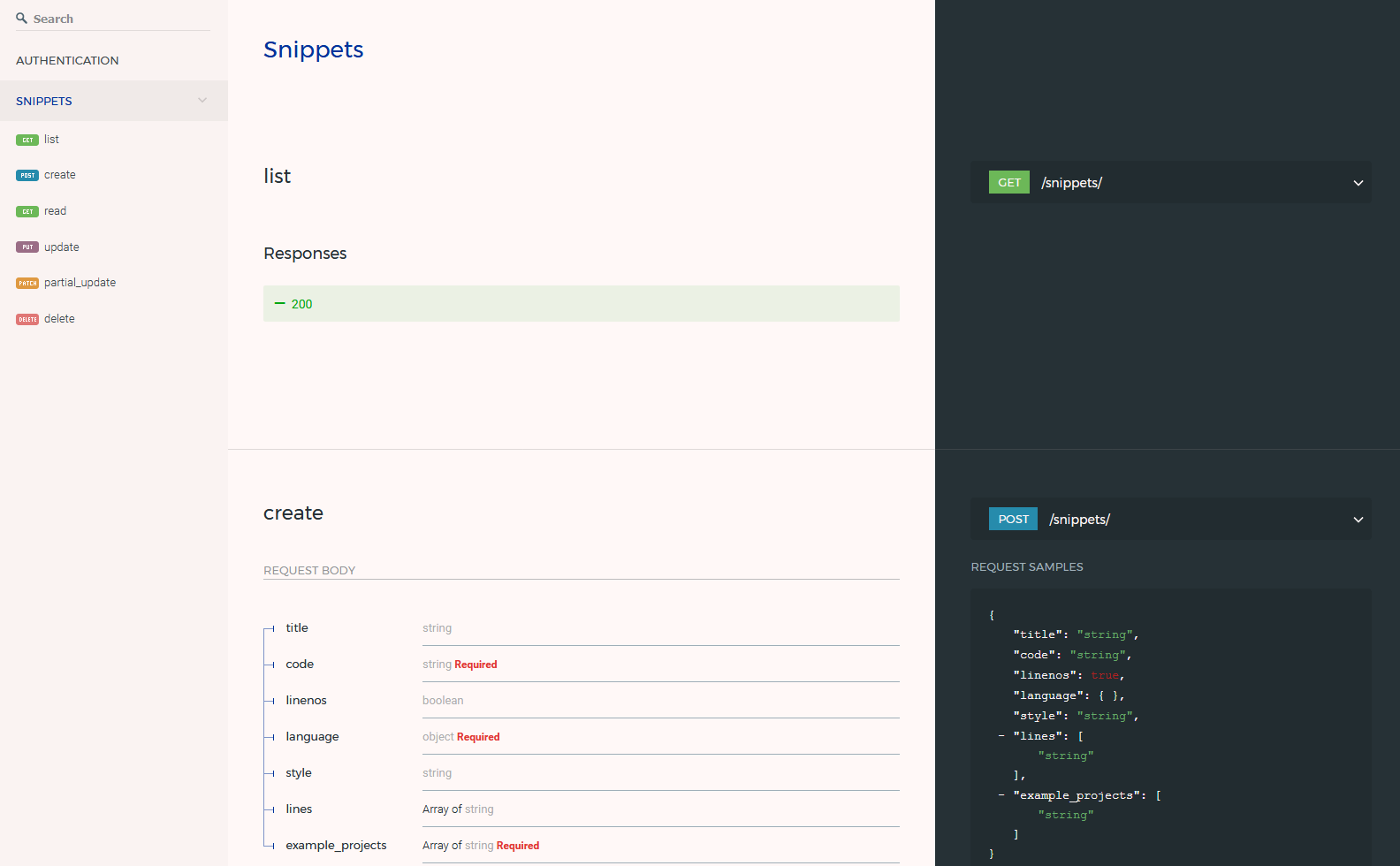Click the language property row
1400x866 pixels.
pos(312,737)
